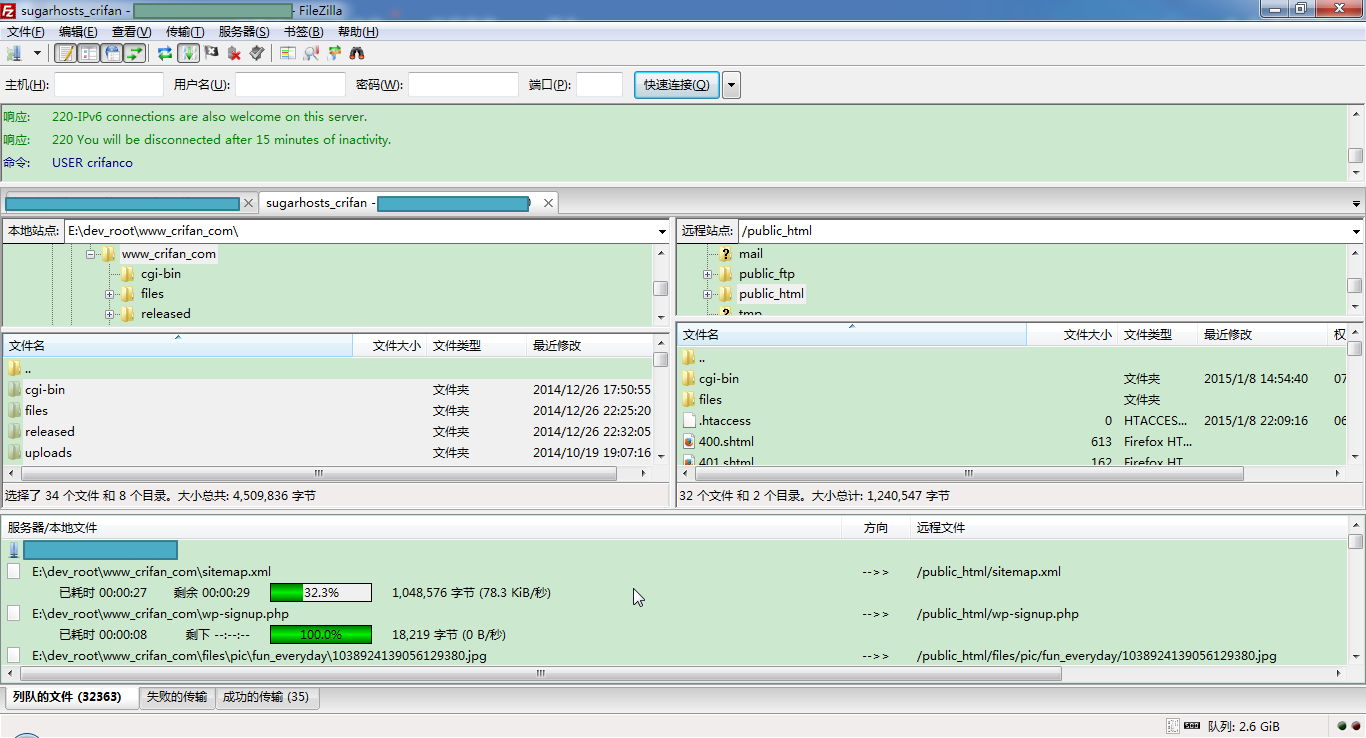Viewport: 1366px width, 738px height.
Task: Open the 帮助(H) menu
Action: [358, 32]
